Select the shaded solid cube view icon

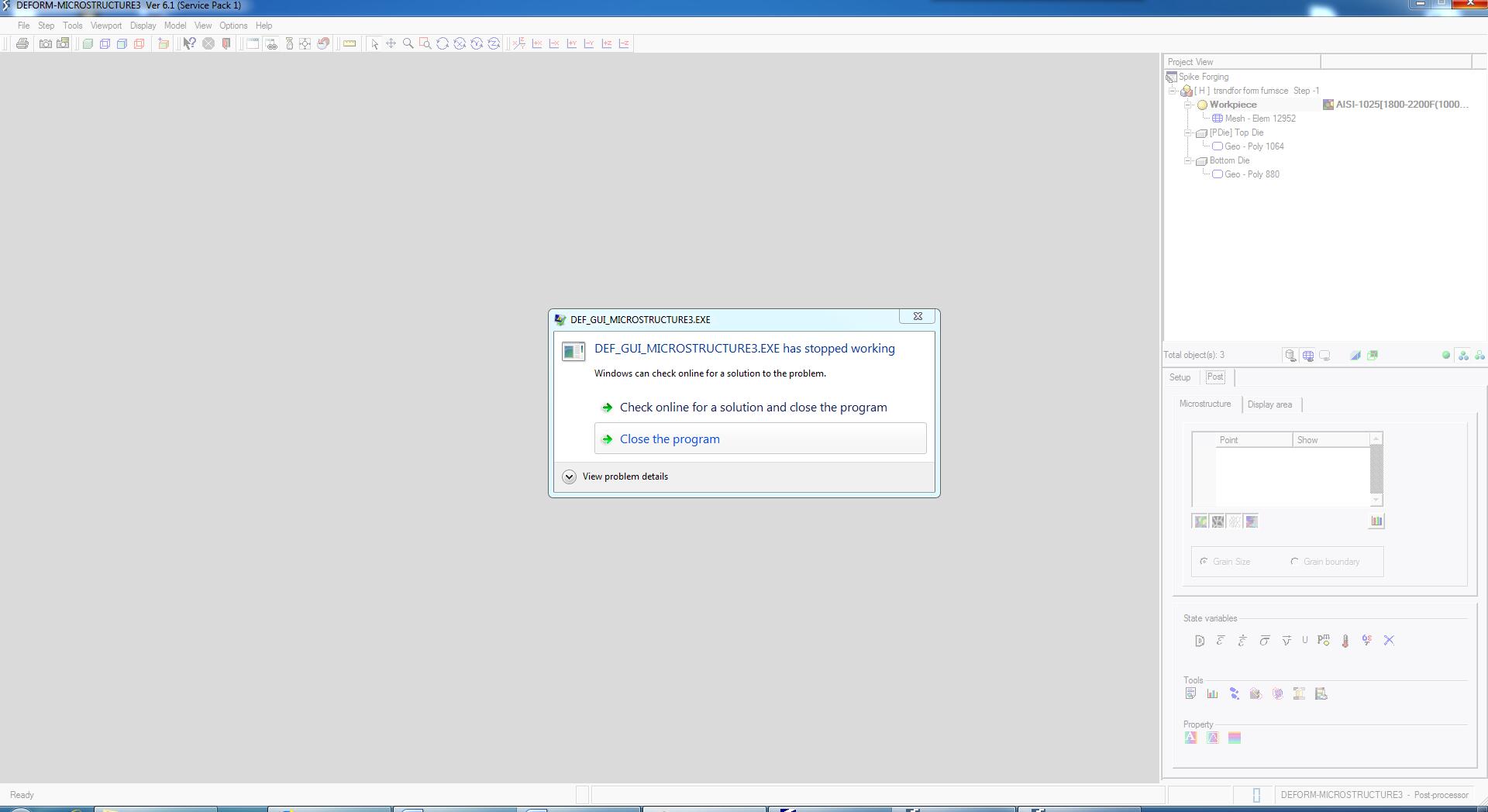[88, 44]
